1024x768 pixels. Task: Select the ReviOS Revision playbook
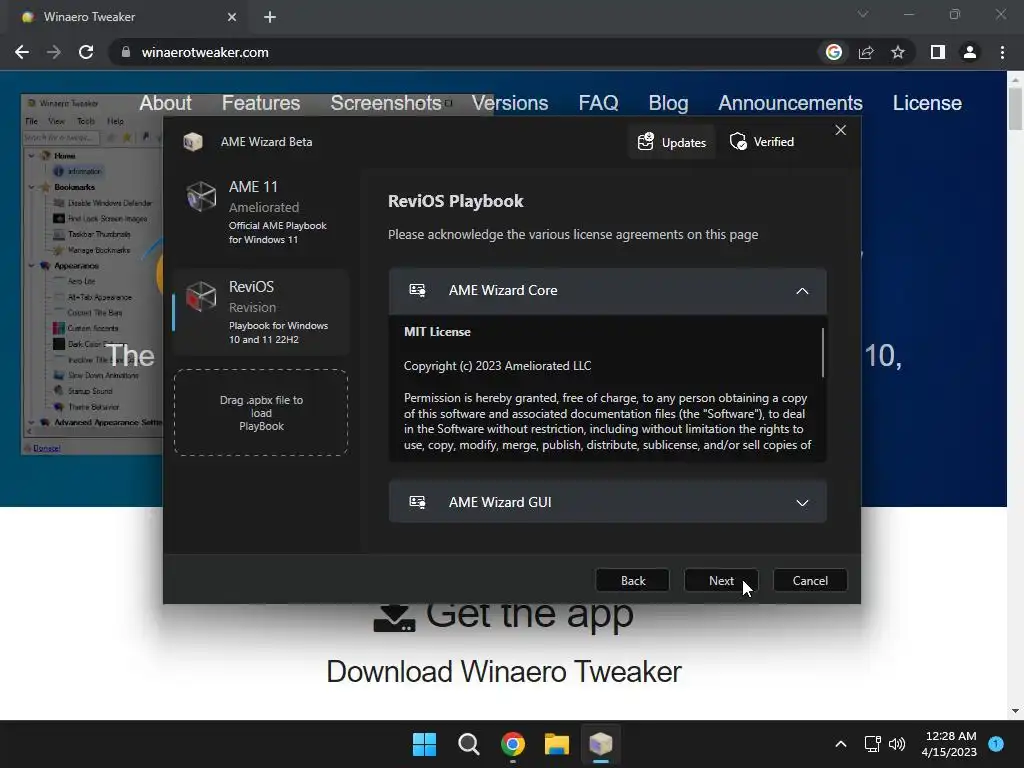click(261, 312)
